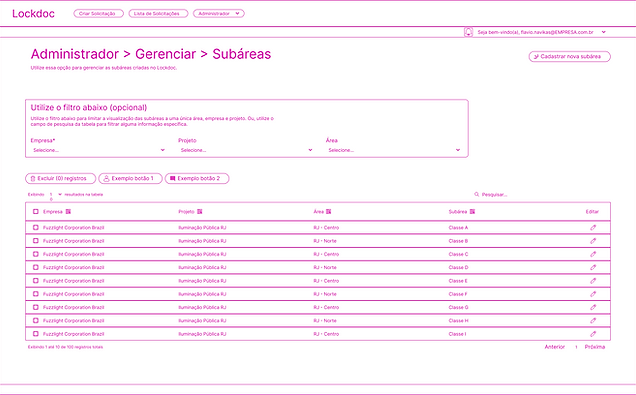Screen dimensions: 636x395
Task: Sort by the Área column icon
Action: click(x=329, y=212)
